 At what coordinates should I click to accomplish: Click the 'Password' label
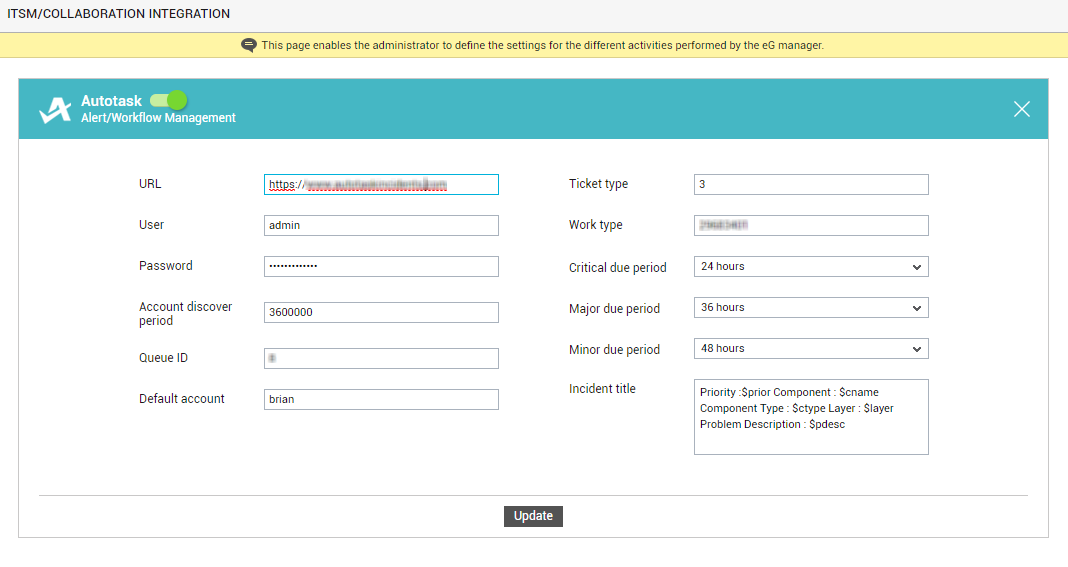pos(166,266)
